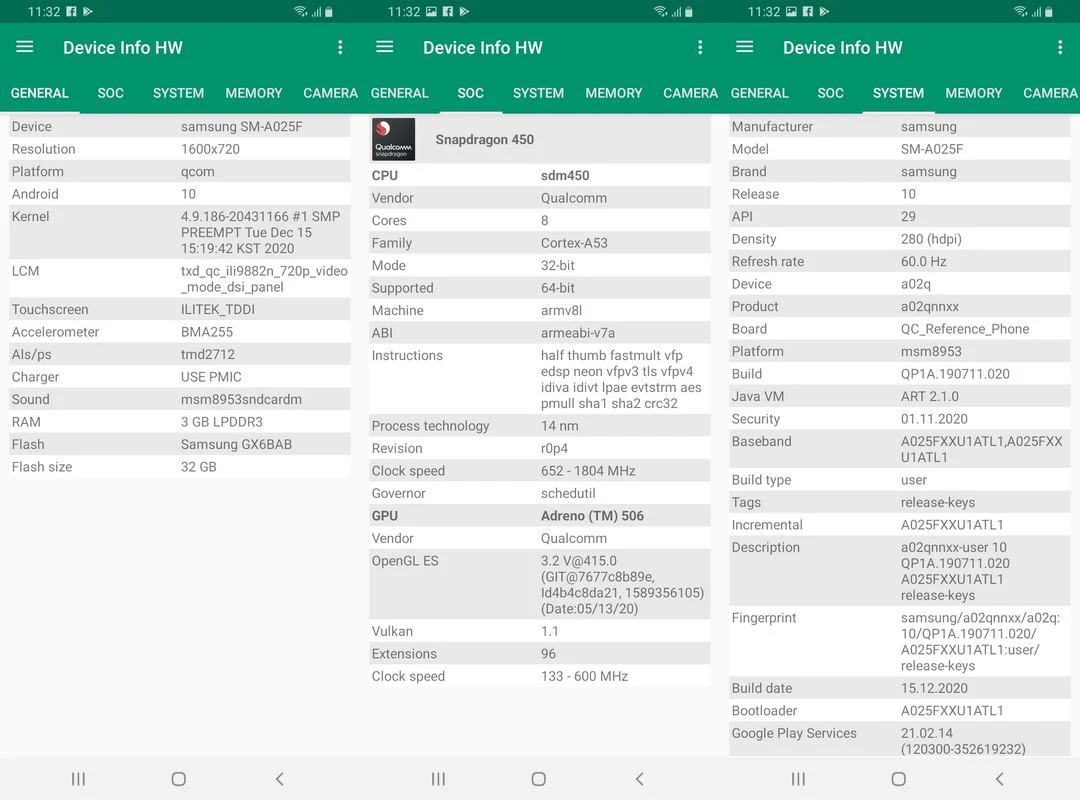
Task: Tap Flash value Samsung GX6BAB
Action: coord(236,444)
